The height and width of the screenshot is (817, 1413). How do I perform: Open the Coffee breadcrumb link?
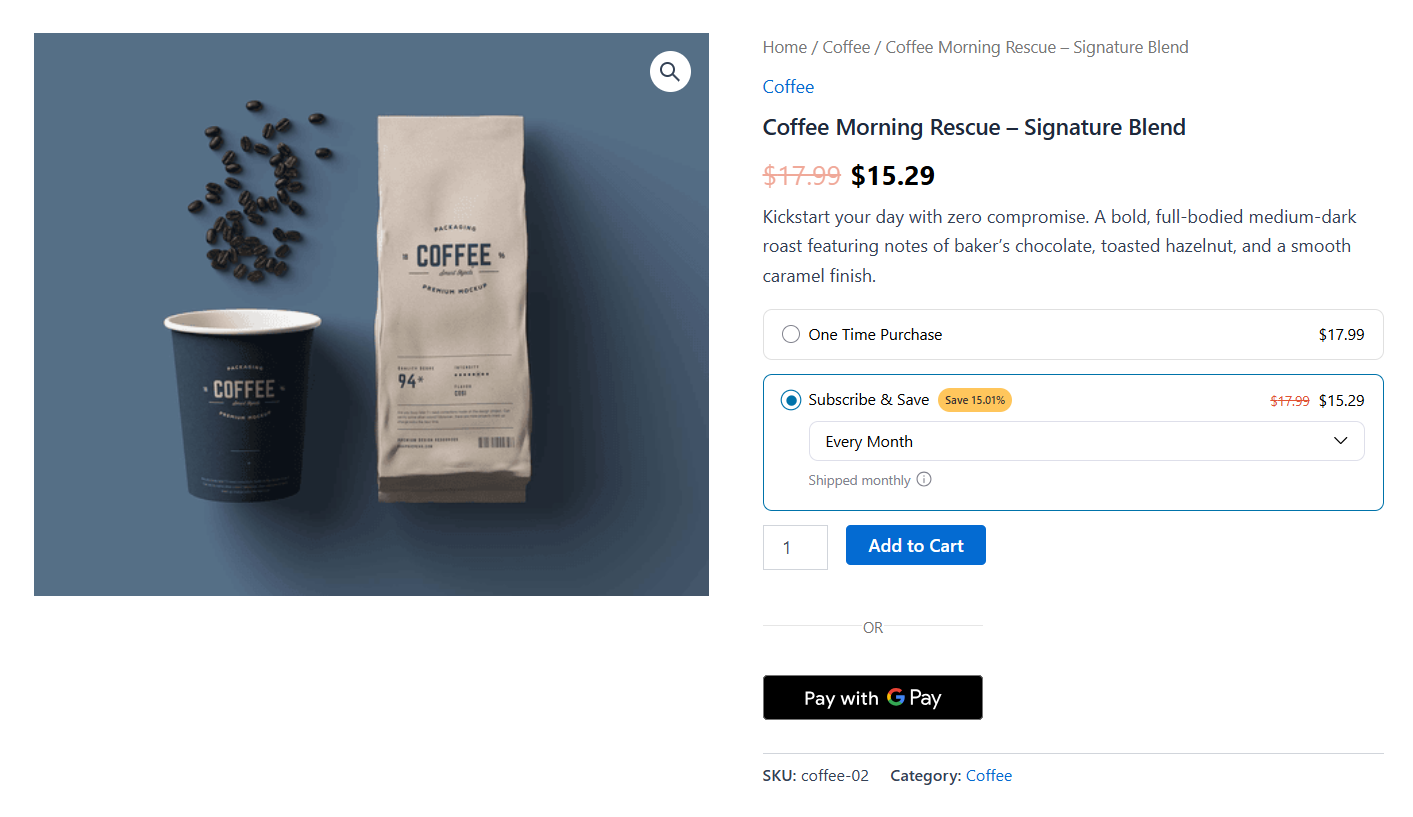(x=846, y=46)
